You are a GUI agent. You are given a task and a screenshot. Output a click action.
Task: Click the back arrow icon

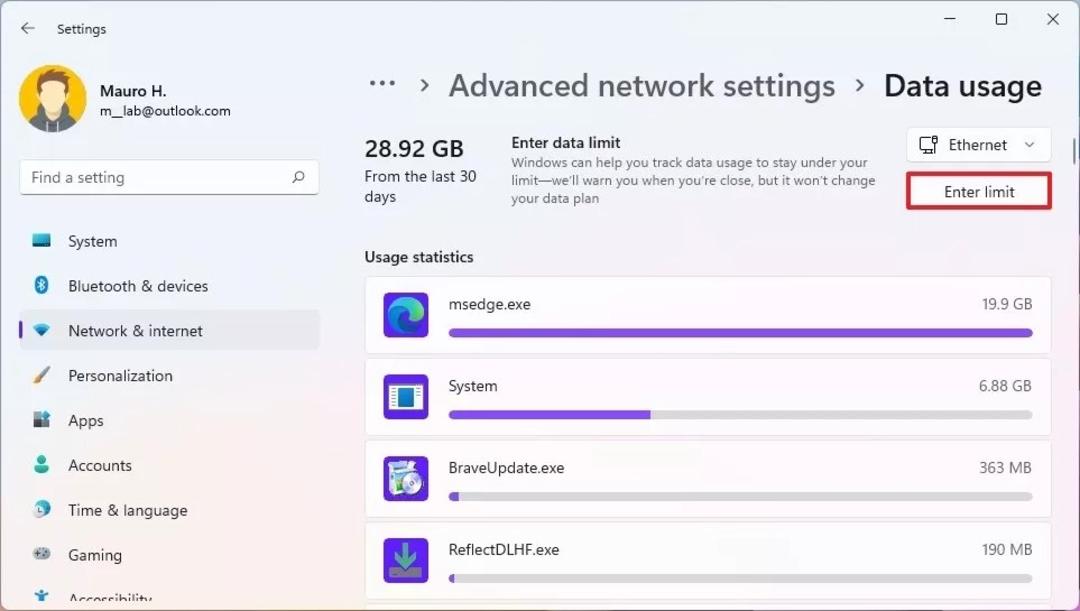(x=28, y=28)
